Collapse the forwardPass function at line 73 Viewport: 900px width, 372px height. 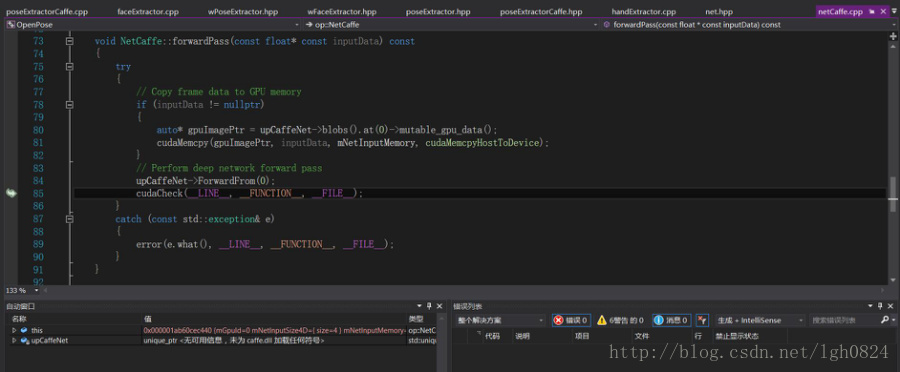69,41
